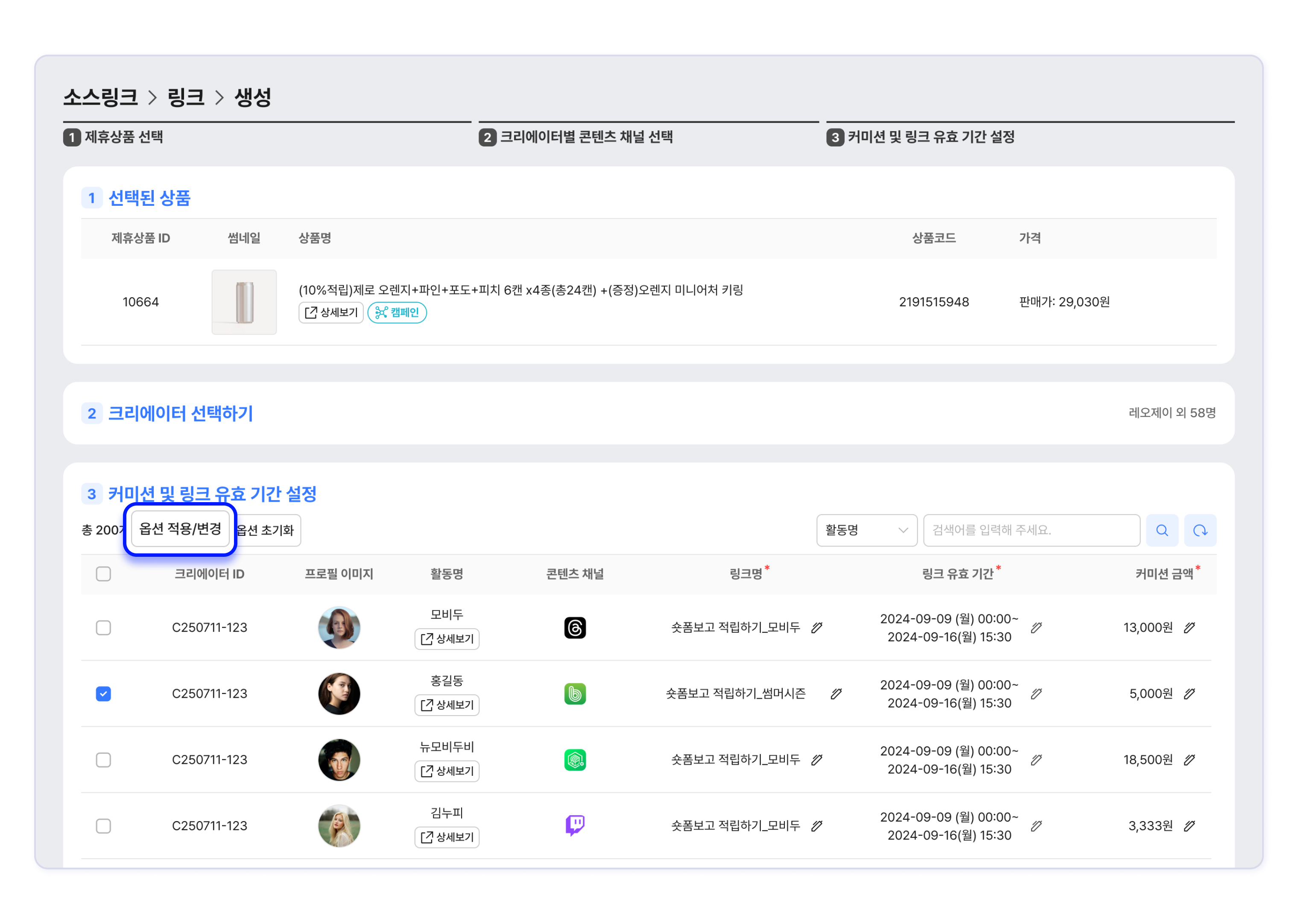
Task: Collapse the 선택된 상품 section header
Action: tap(149, 198)
